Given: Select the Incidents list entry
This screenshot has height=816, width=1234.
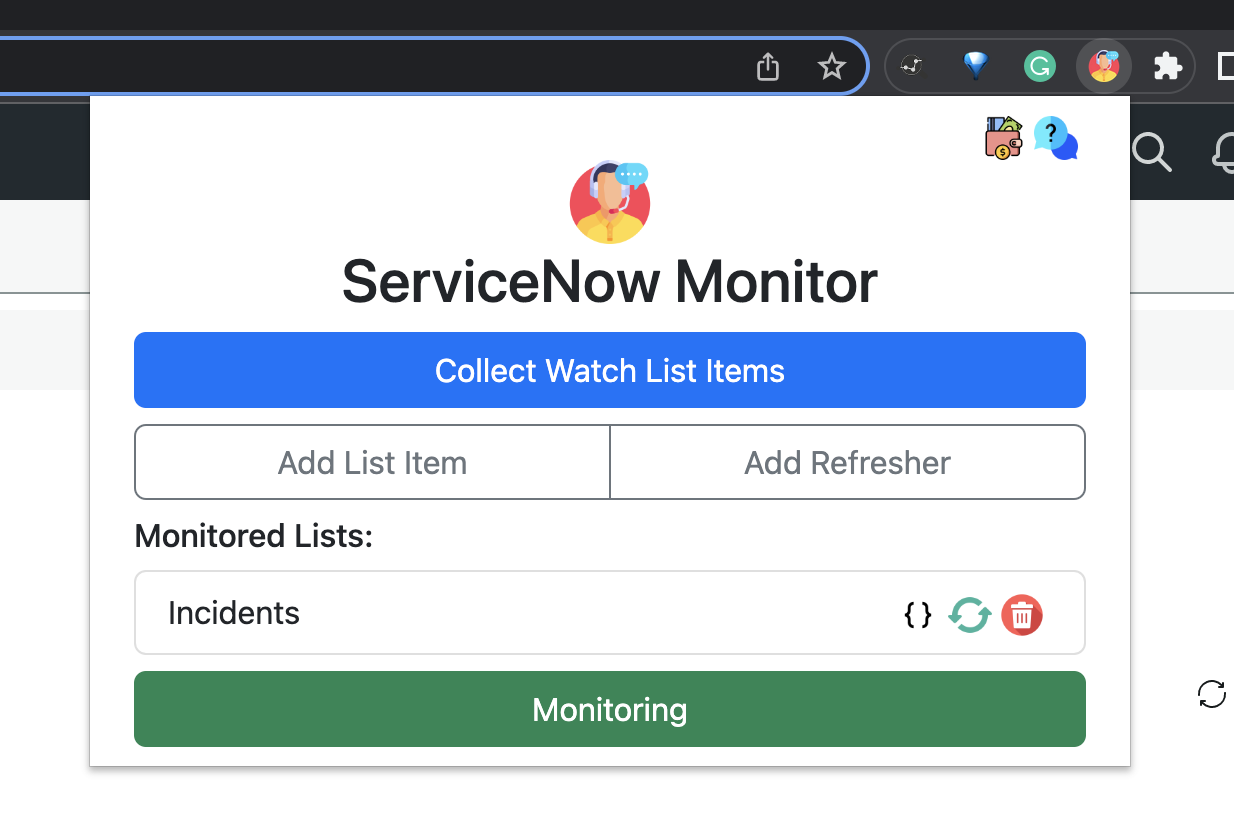Looking at the screenshot, I should point(610,613).
